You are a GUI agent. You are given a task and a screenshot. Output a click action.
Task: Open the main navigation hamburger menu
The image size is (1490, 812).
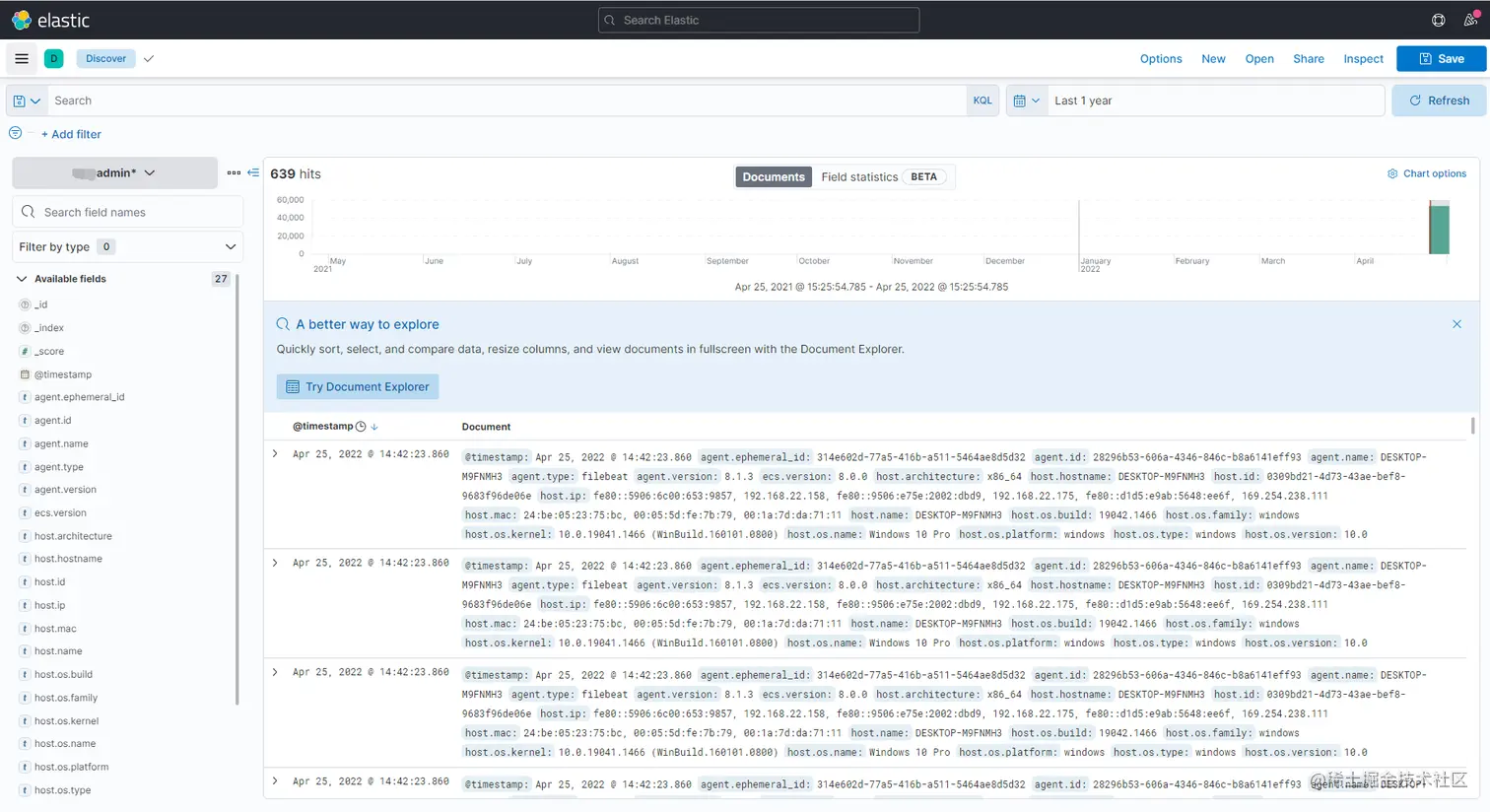pyautogui.click(x=22, y=58)
